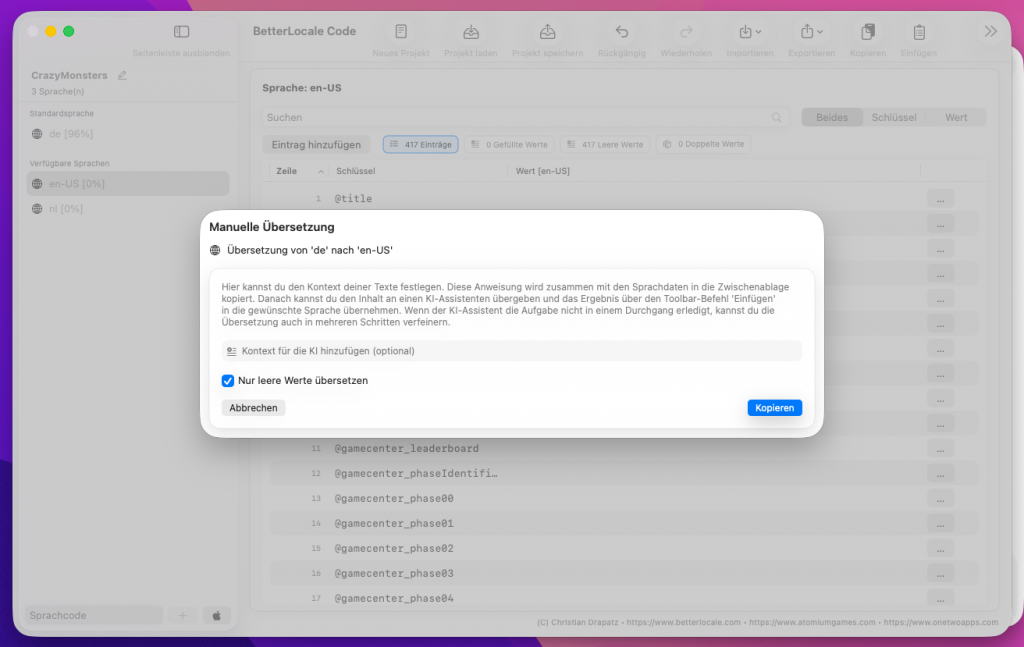Toggle the 417 Einträge filter
The height and width of the screenshot is (647, 1024).
tap(421, 145)
